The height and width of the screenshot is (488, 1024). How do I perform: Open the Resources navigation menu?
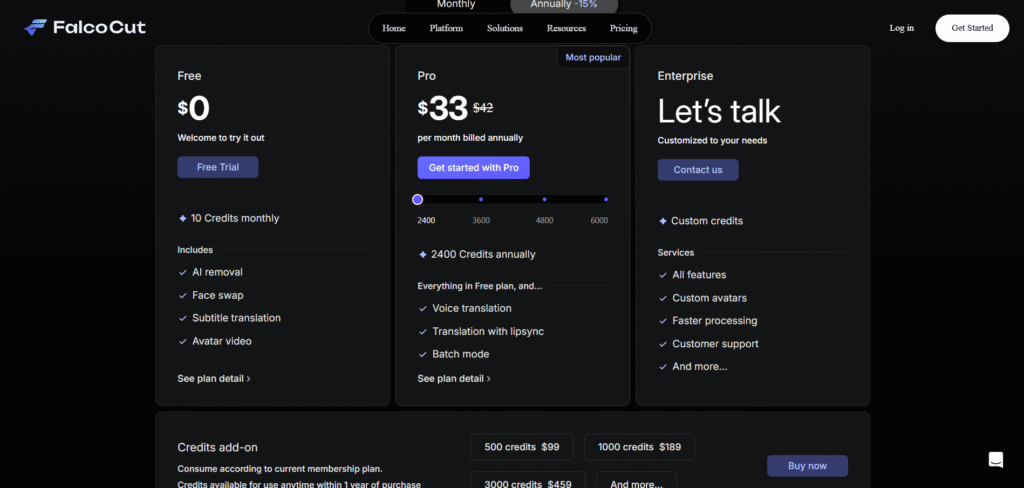(x=566, y=28)
